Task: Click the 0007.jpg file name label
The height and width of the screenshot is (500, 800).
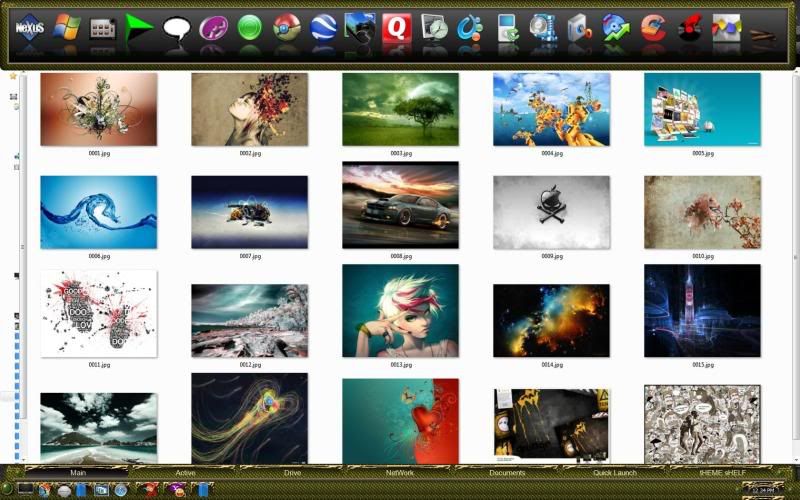Action: (250, 256)
